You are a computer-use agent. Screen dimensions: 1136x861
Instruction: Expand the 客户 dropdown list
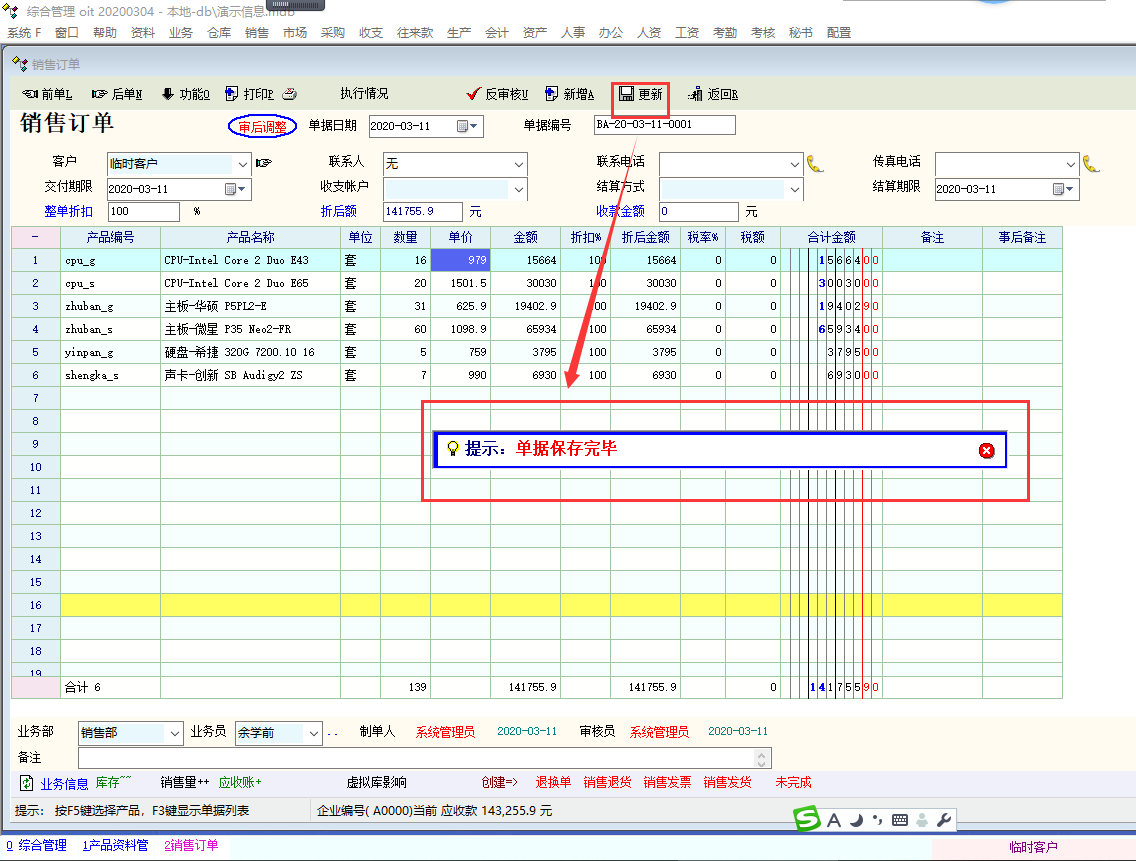pos(242,164)
